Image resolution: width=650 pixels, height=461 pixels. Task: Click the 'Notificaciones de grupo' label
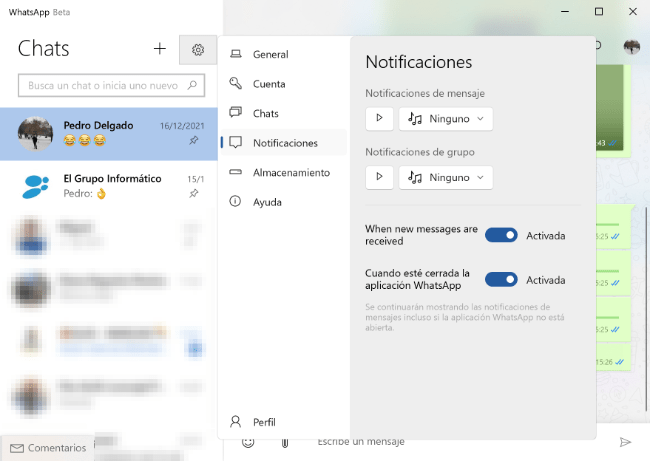click(420, 152)
